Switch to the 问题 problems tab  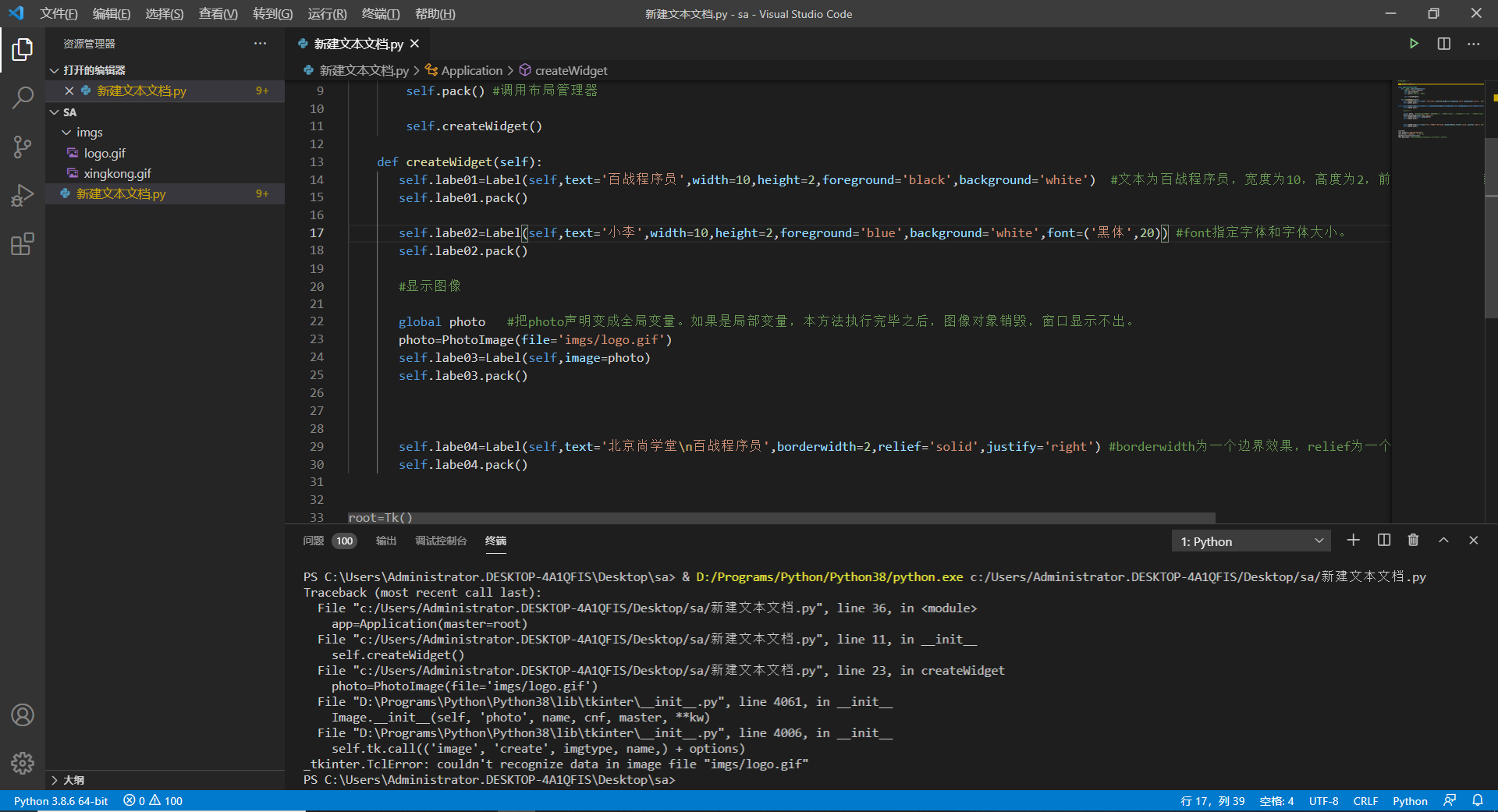[313, 541]
